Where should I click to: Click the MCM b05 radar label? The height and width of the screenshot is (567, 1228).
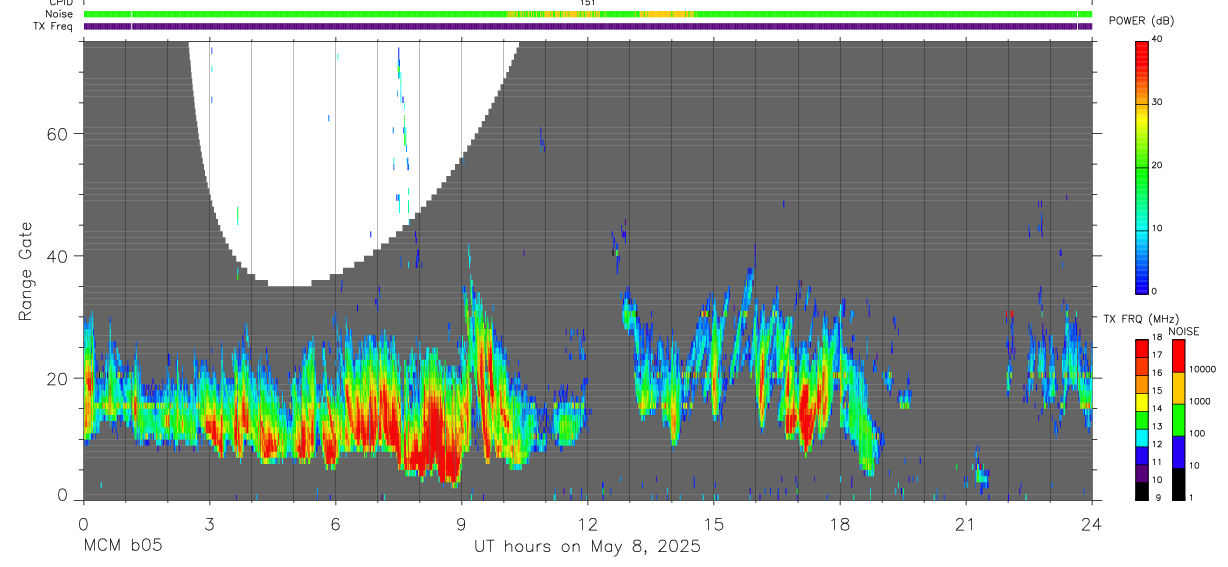click(122, 546)
